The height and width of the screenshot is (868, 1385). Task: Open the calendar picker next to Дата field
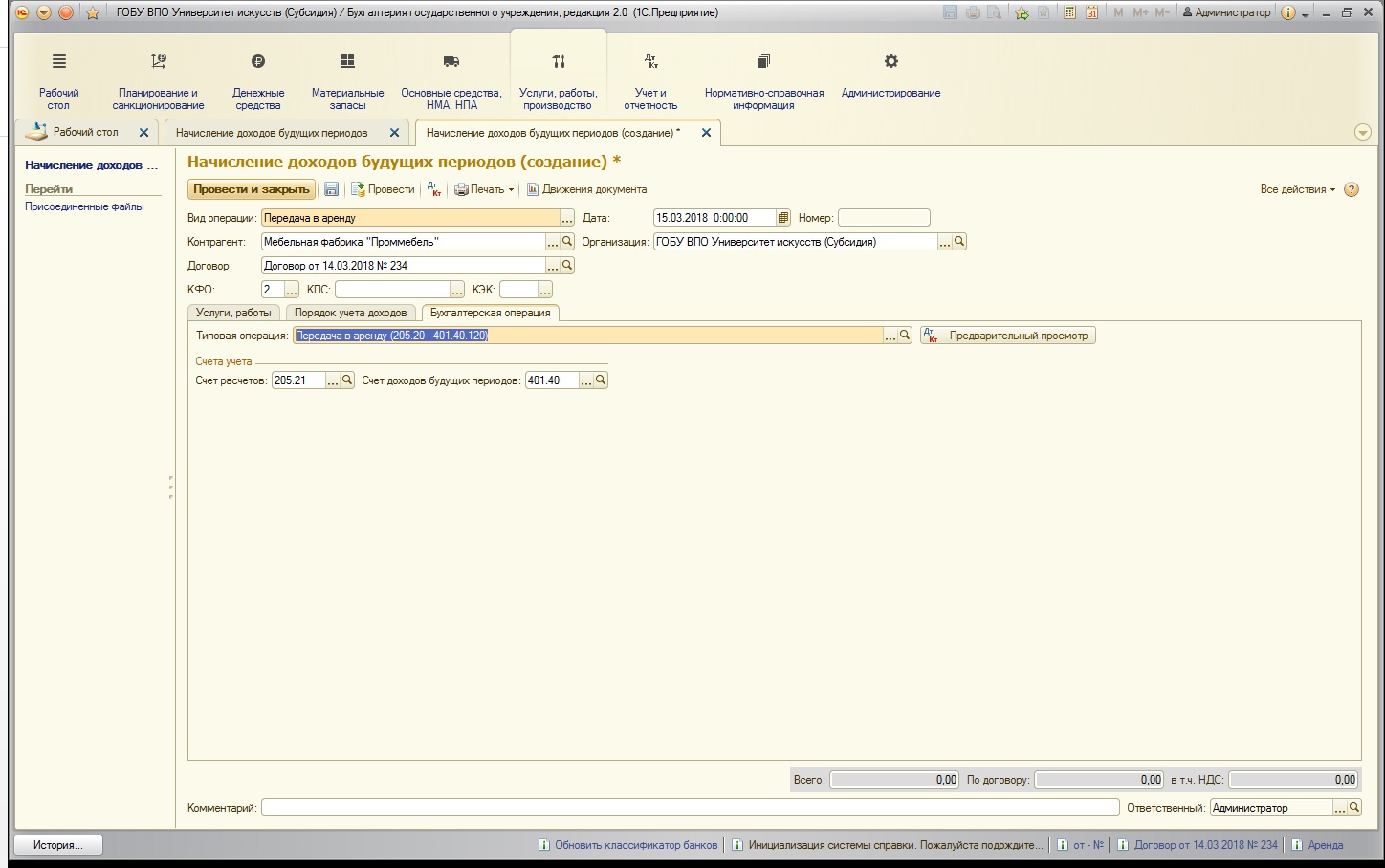tap(783, 218)
